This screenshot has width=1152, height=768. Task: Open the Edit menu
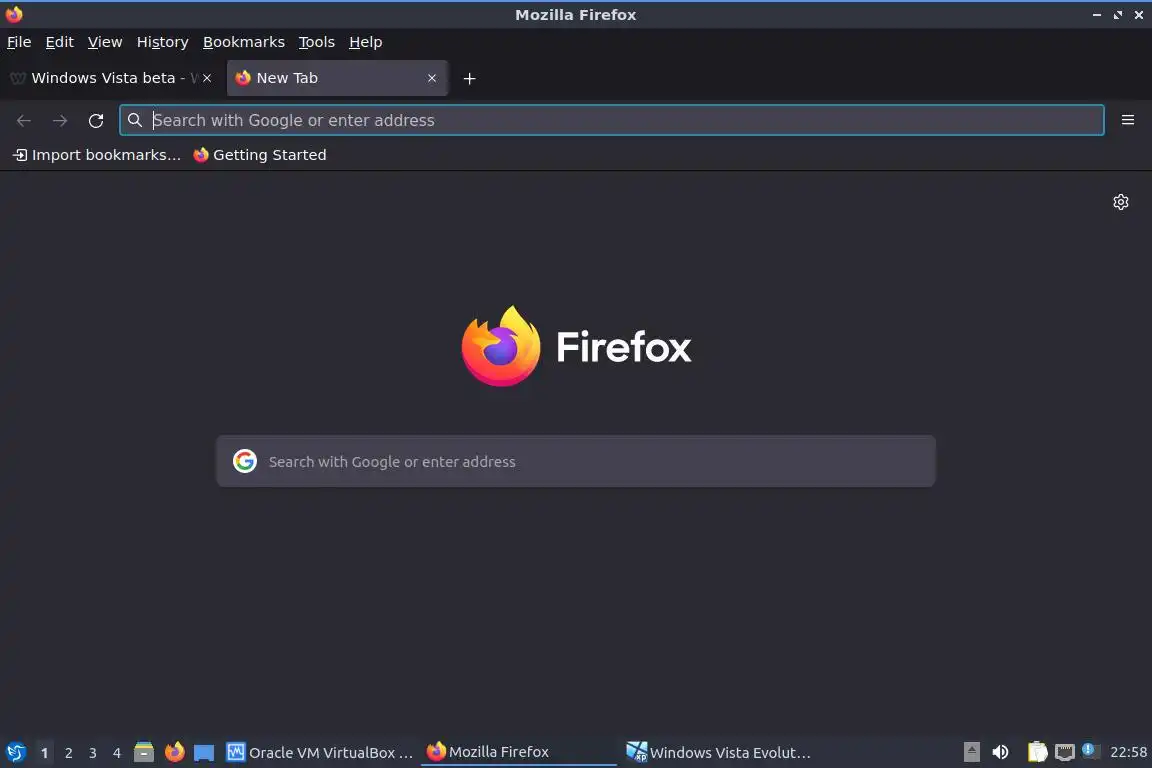(60, 42)
